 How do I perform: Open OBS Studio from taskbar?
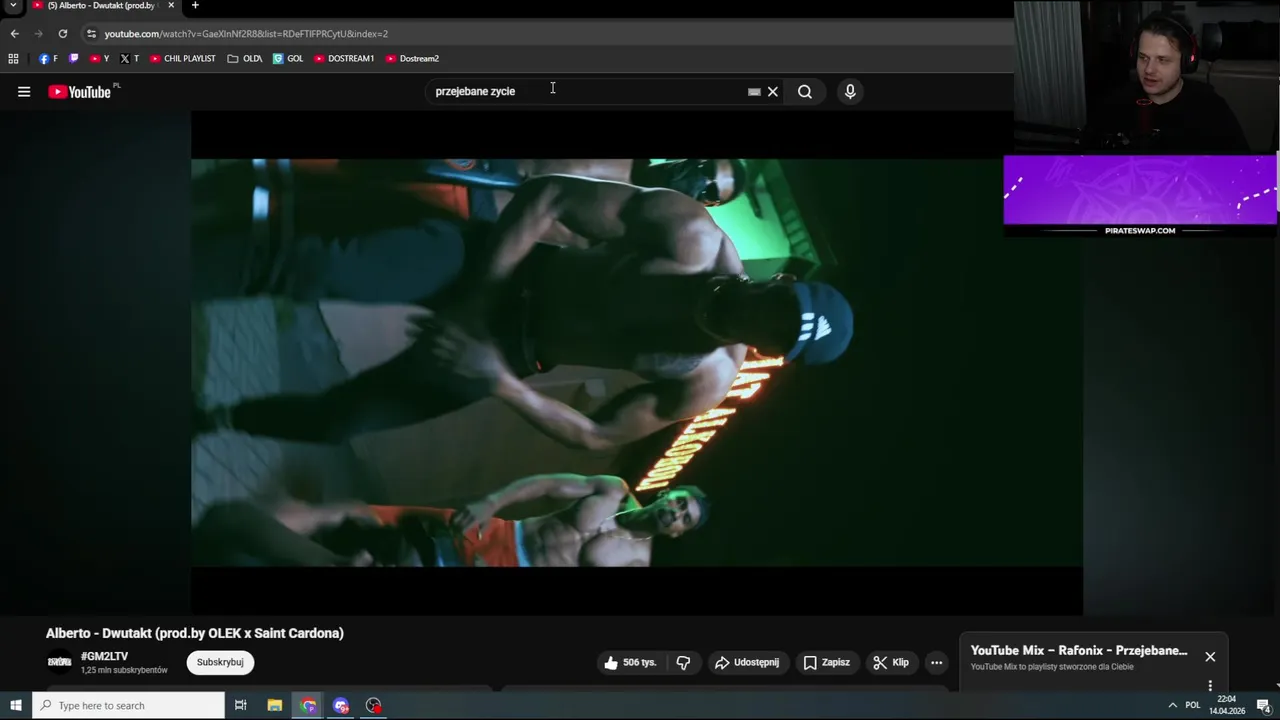coord(374,706)
